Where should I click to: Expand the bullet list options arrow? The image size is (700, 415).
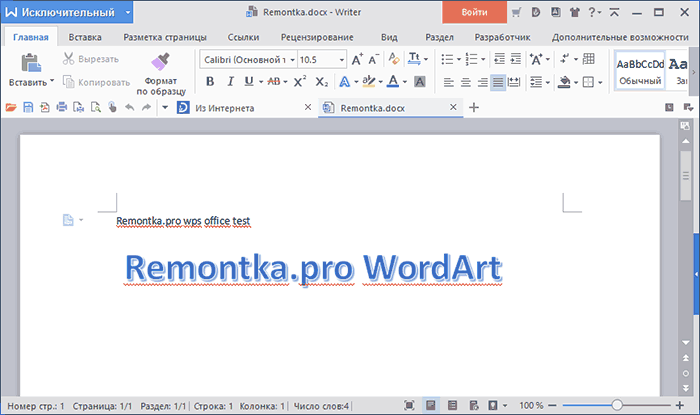pos(458,59)
